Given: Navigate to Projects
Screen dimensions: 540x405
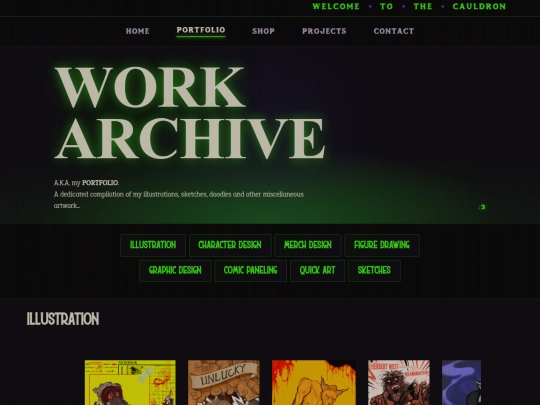Looking at the screenshot, I should tap(324, 31).
